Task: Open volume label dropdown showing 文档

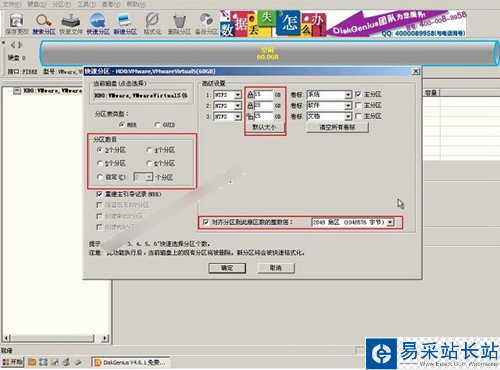Action: (348, 116)
